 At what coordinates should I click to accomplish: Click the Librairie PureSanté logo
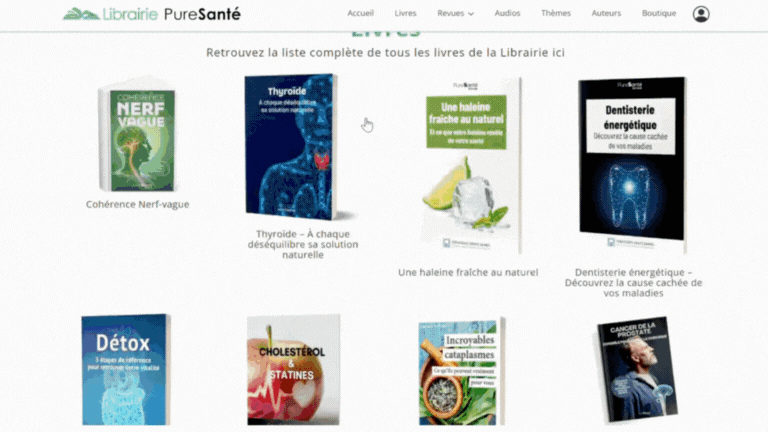tap(152, 14)
